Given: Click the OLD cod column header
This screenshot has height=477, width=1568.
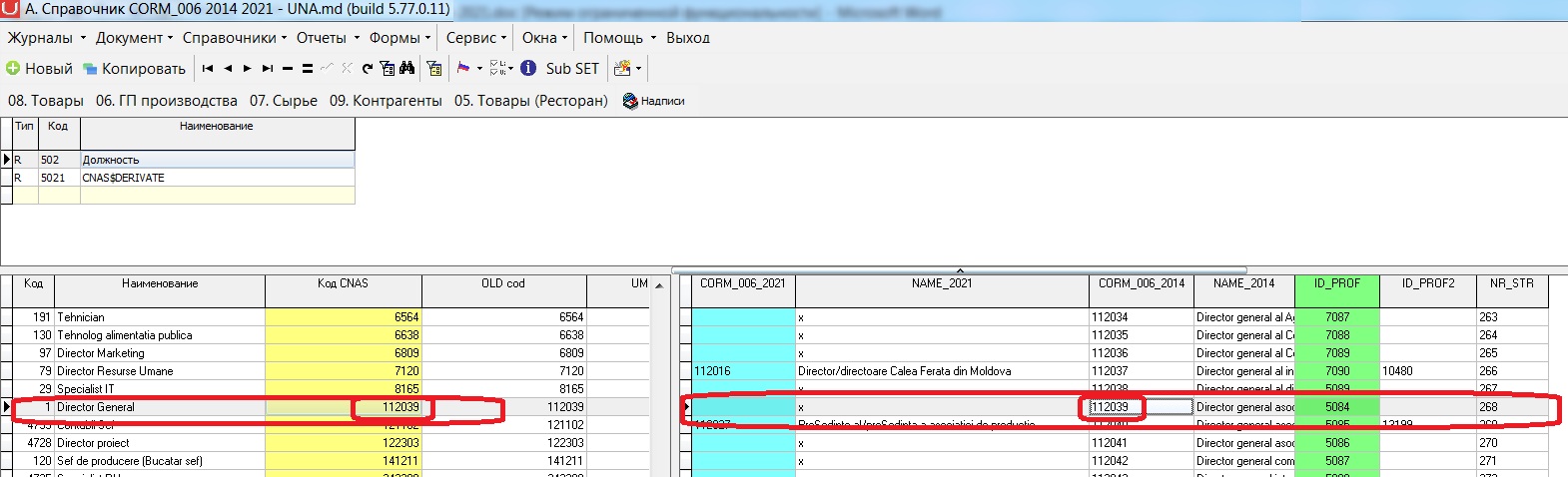Looking at the screenshot, I should coord(503,283).
